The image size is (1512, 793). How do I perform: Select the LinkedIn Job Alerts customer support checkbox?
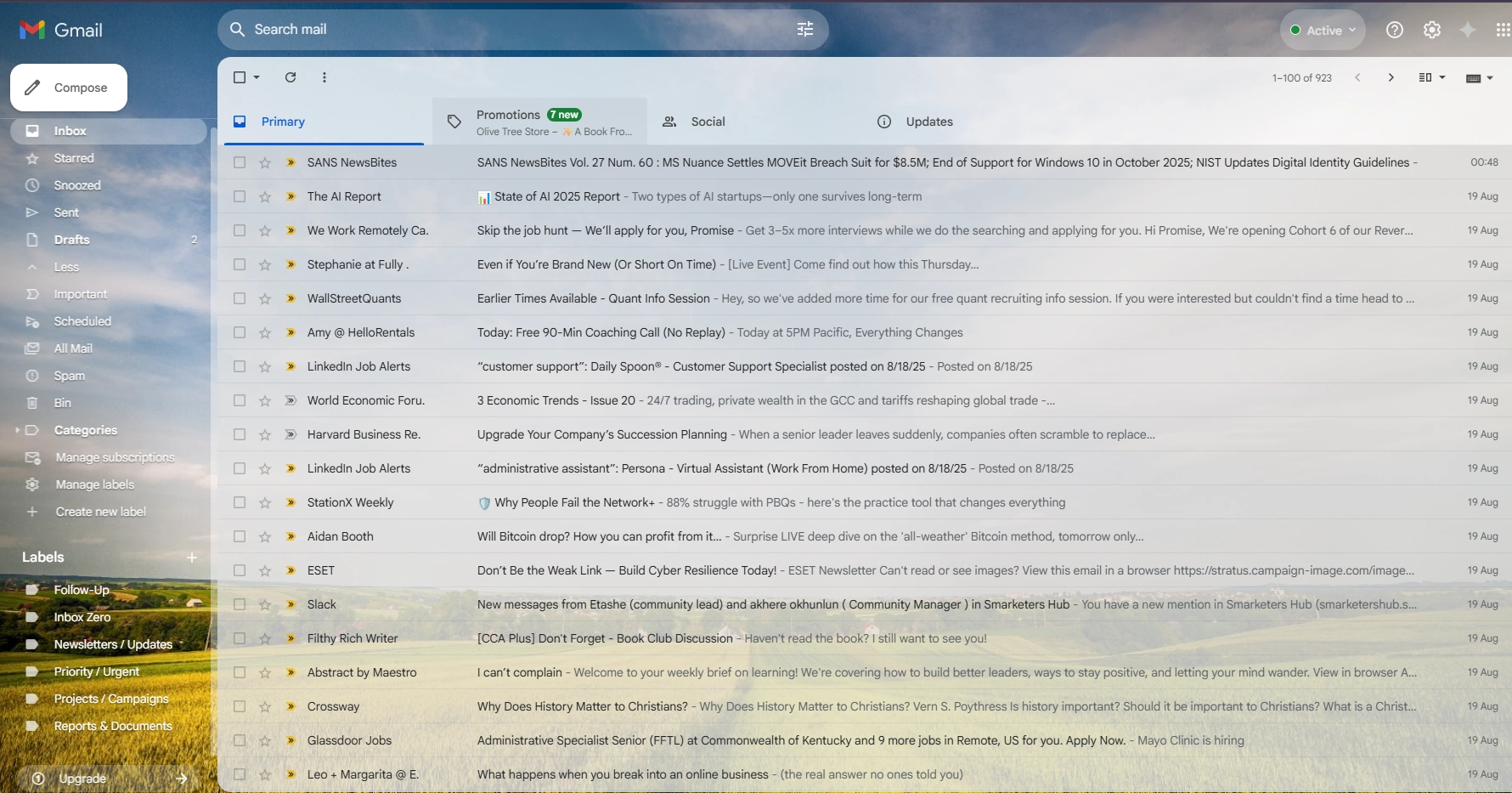coord(240,366)
